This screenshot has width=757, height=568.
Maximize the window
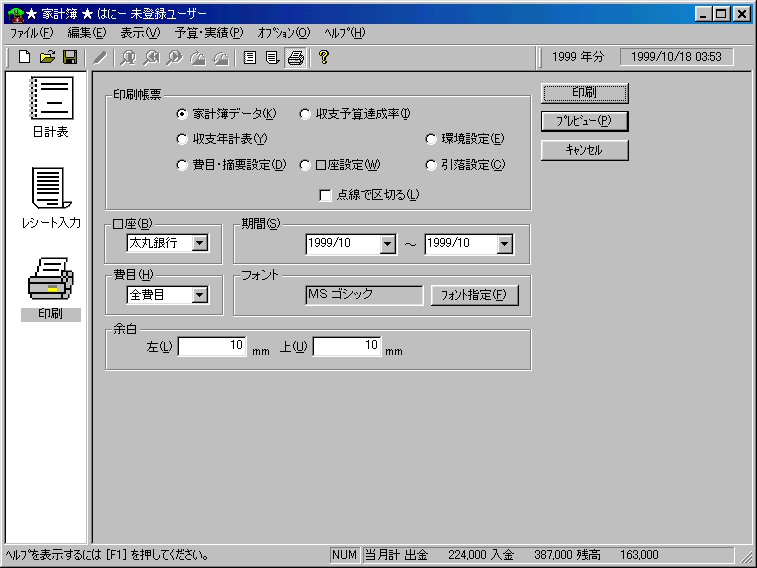(x=721, y=14)
